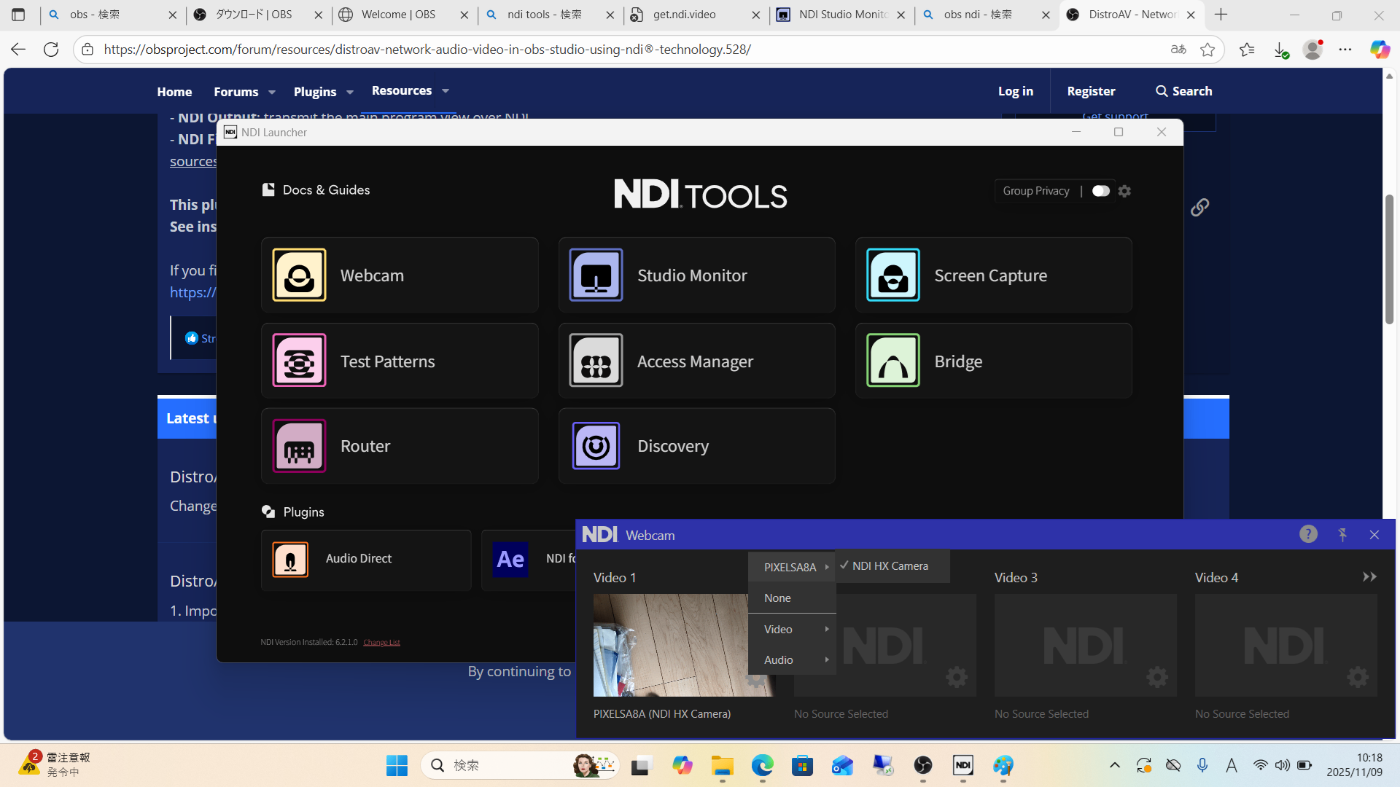
Task: Click the browser Copilot icon
Action: point(1379,49)
